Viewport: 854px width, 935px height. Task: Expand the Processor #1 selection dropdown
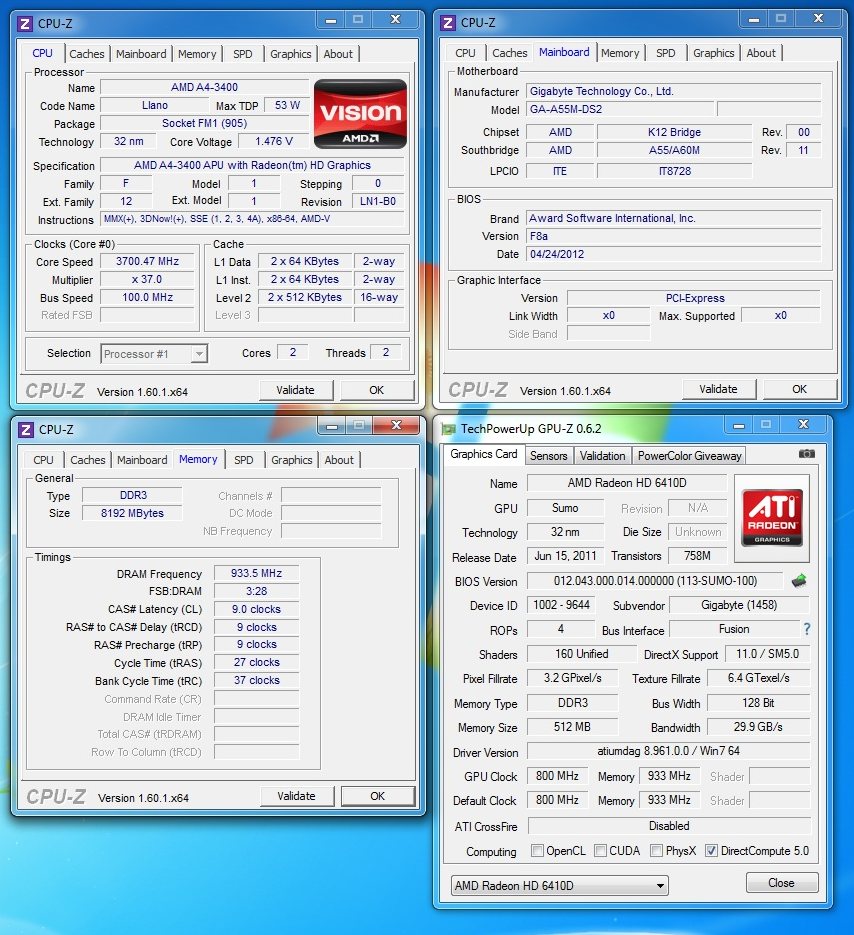(155, 353)
